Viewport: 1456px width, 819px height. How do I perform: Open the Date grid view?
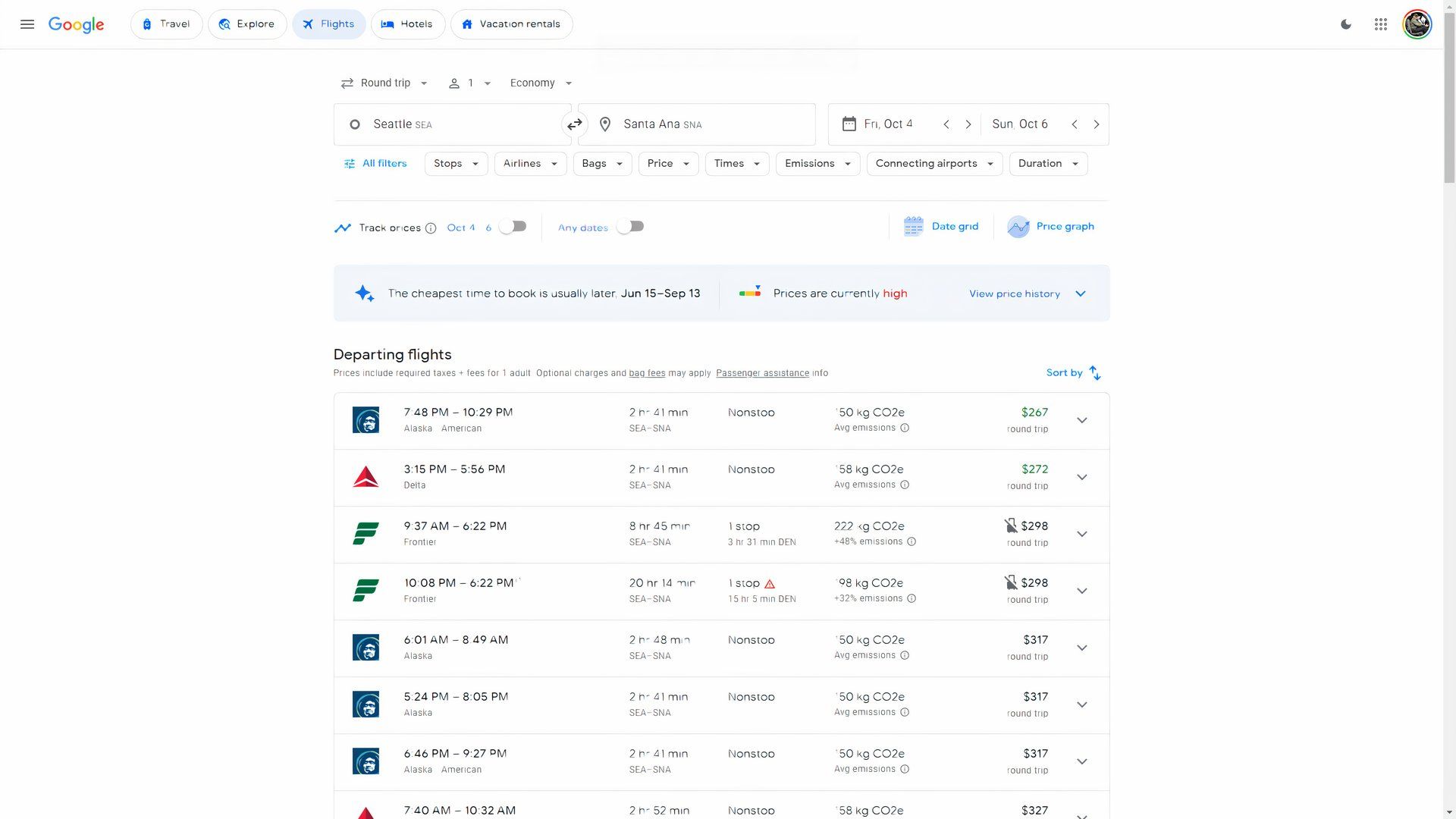point(941,227)
